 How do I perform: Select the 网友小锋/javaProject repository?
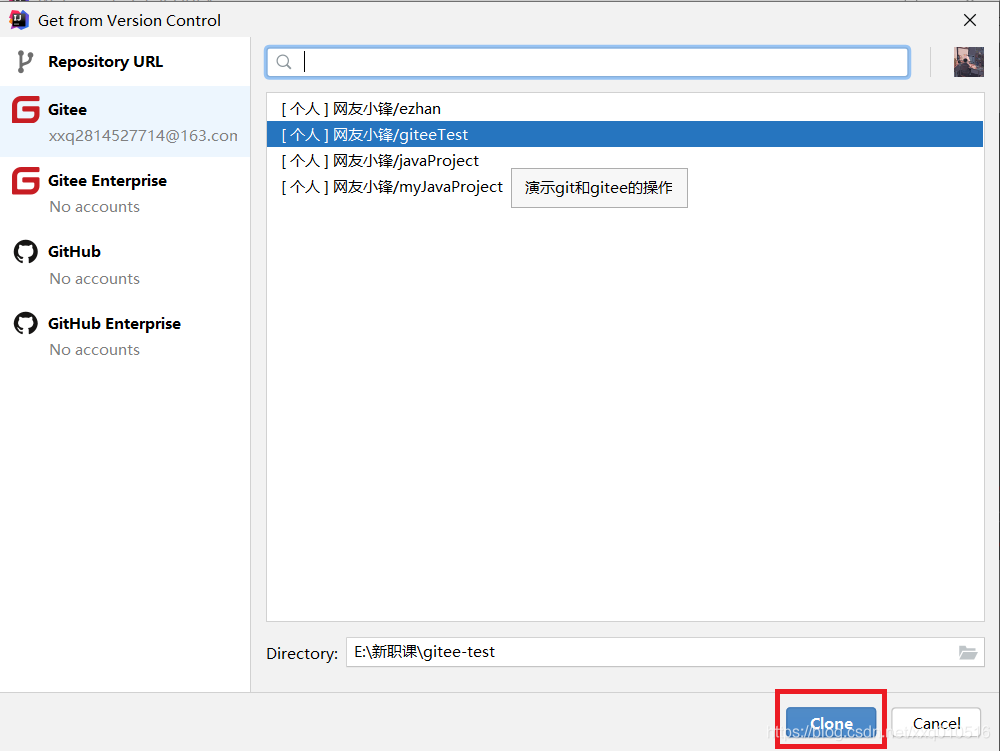624,161
